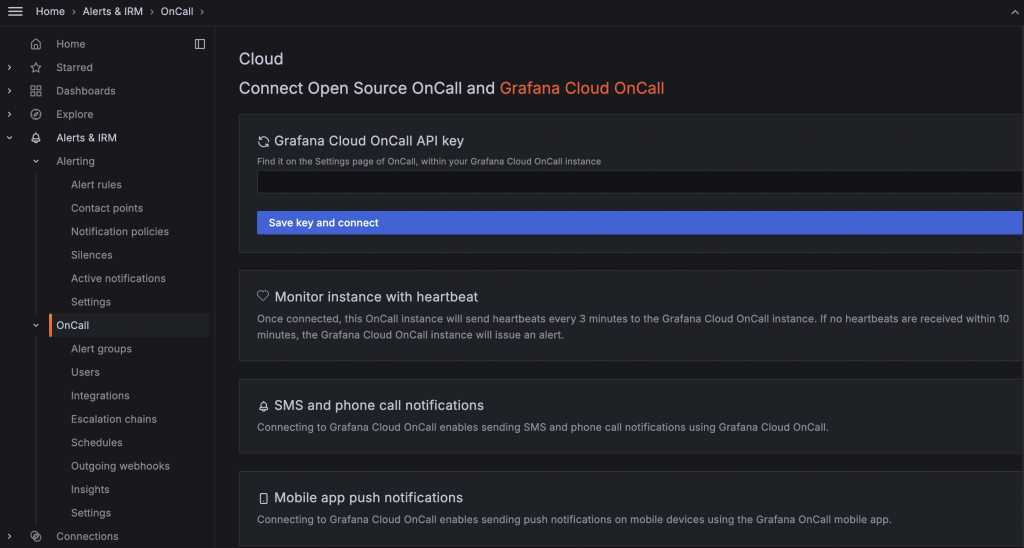The image size is (1024, 548).
Task: Click the sync icon beside API key heading
Action: (264, 142)
